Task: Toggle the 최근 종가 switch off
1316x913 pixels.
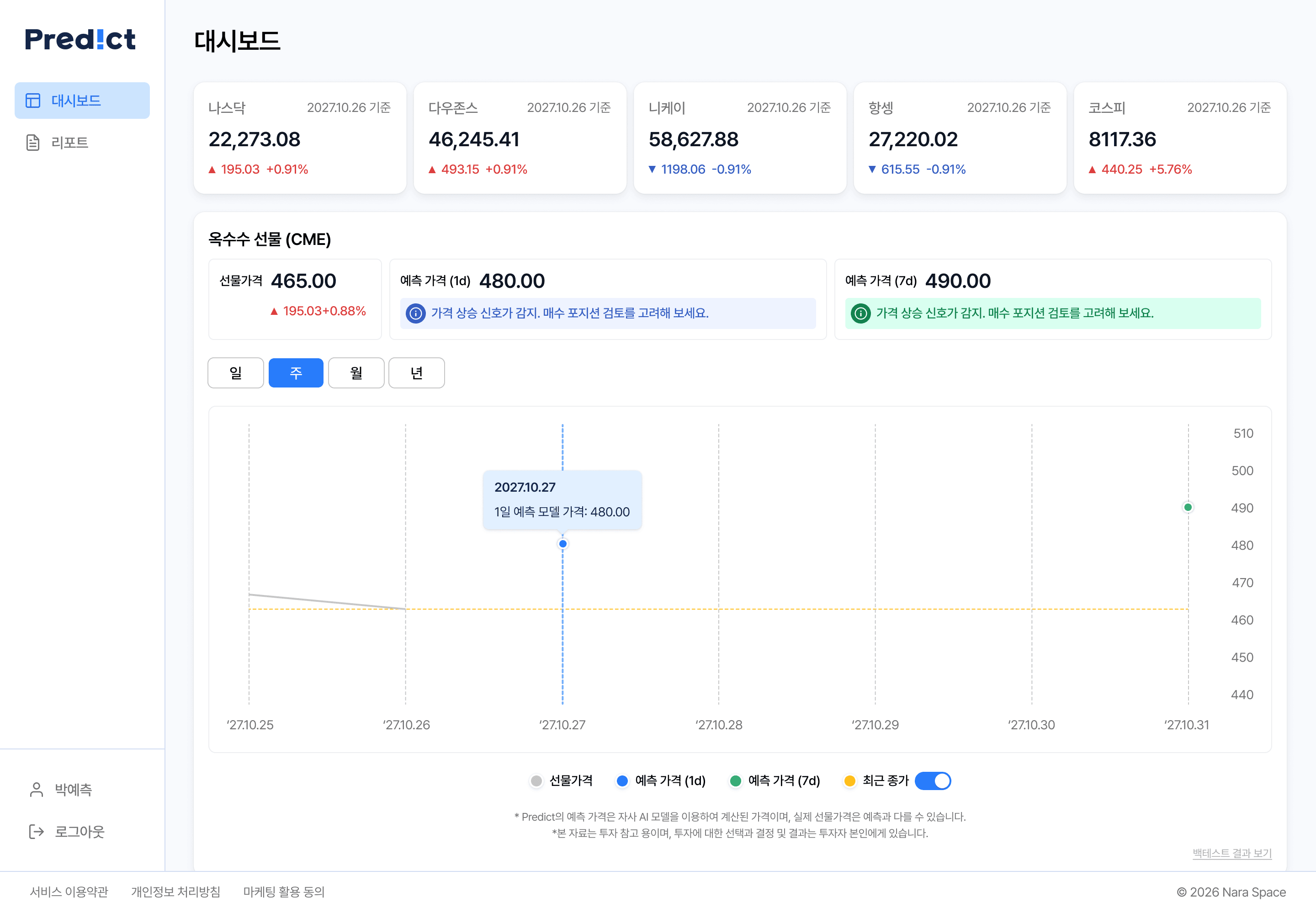Action: click(933, 781)
